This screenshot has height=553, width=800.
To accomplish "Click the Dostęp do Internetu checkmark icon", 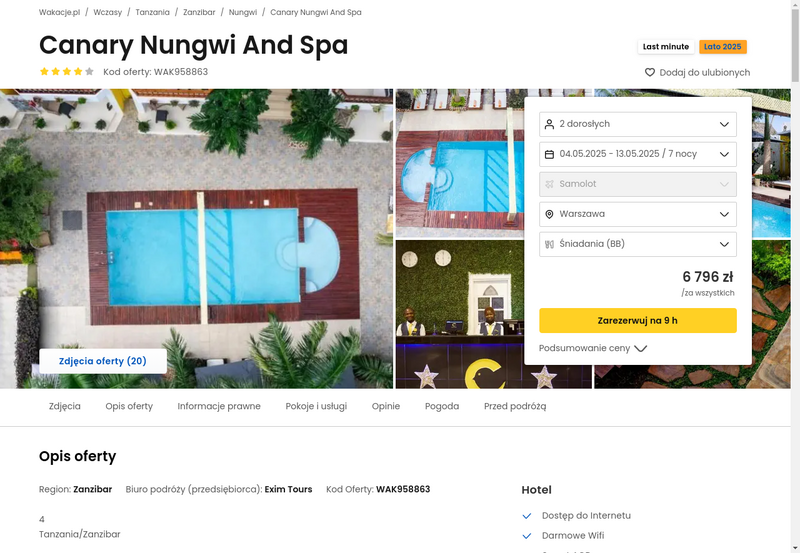I will click(x=527, y=516).
